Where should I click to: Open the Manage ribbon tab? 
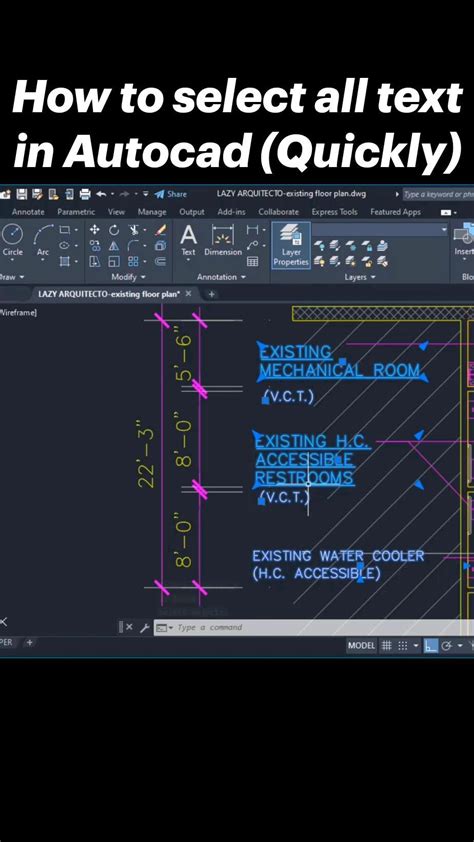(152, 212)
